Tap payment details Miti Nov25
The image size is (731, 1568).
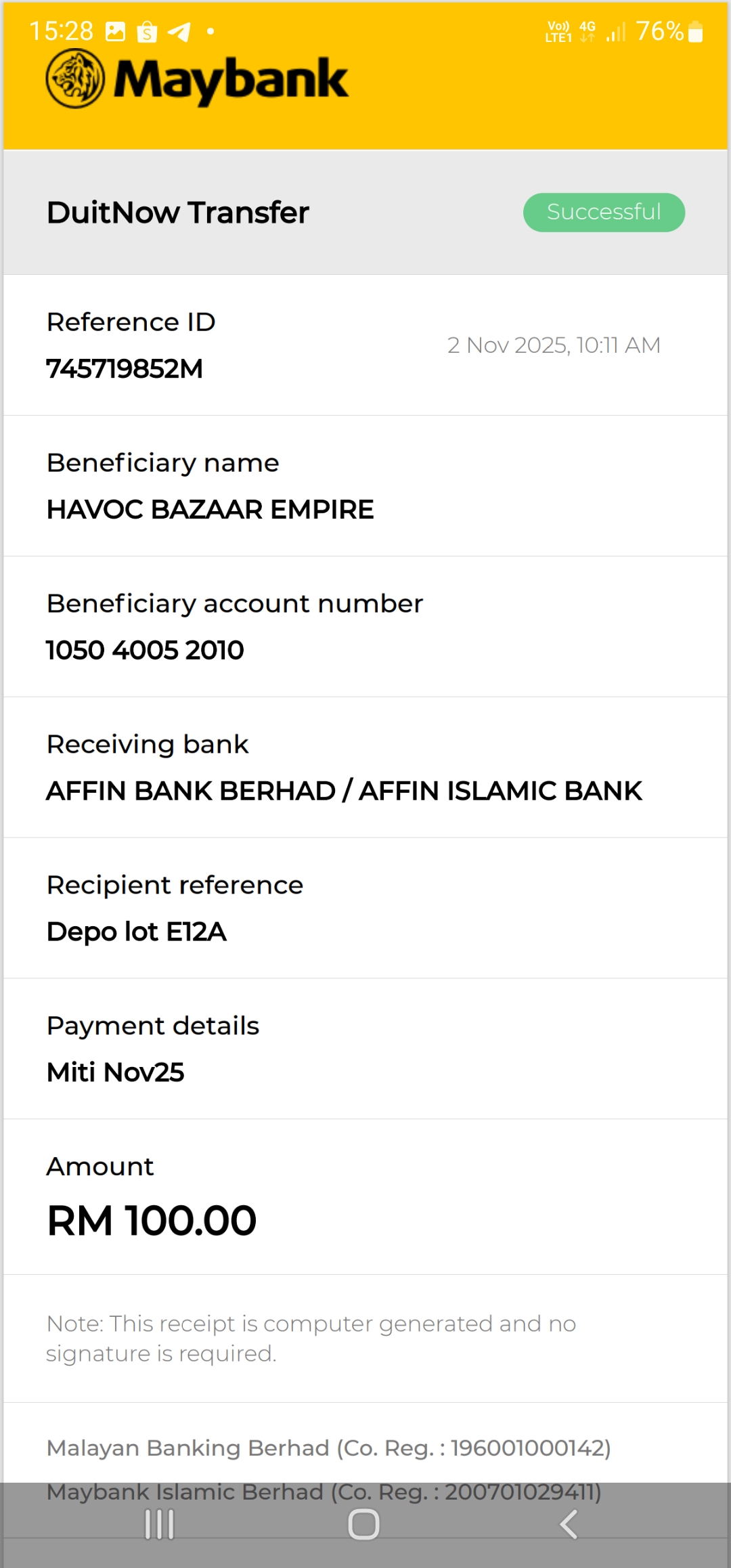point(116,1072)
